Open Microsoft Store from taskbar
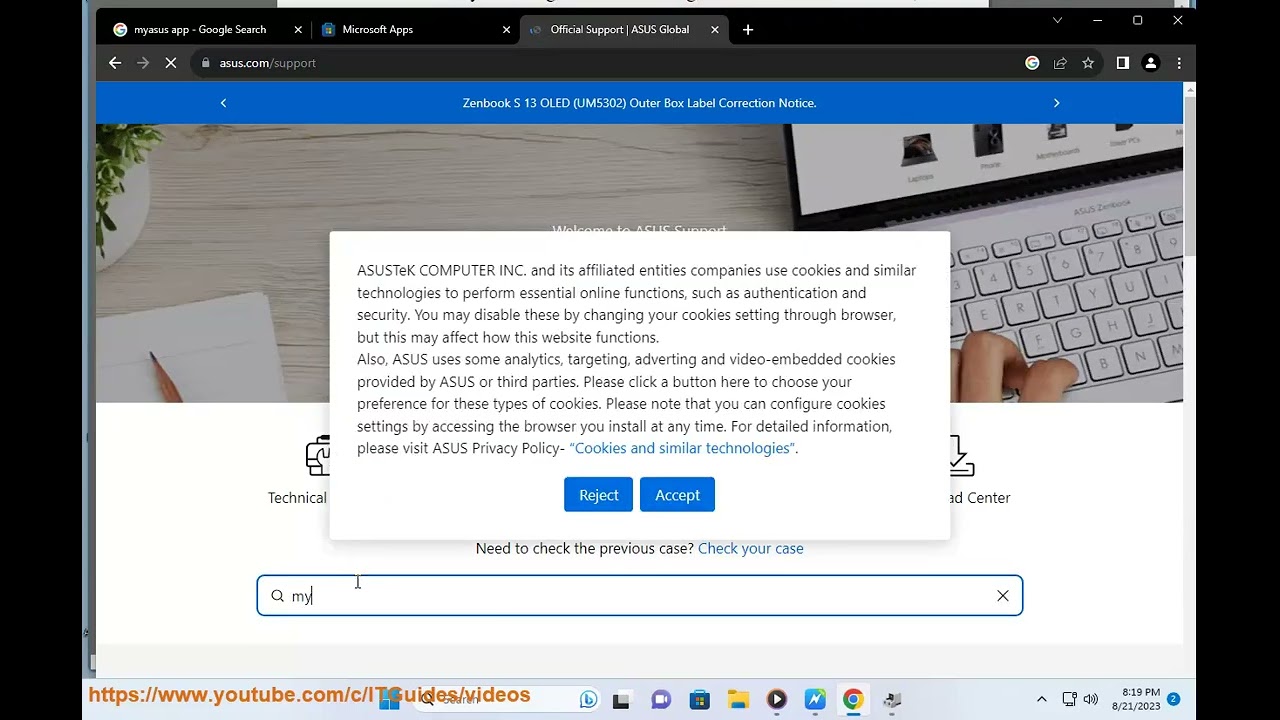The width and height of the screenshot is (1280, 720). [x=699, y=700]
